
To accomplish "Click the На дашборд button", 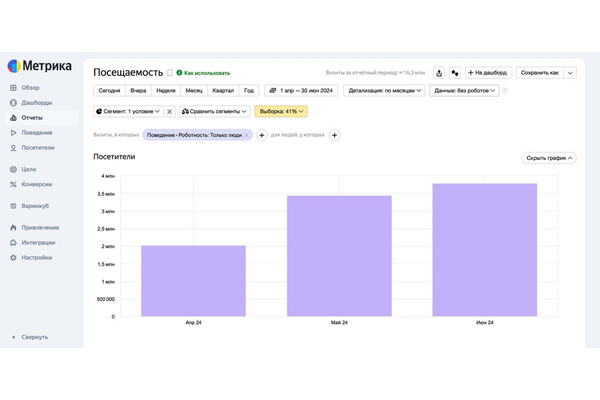I will coord(489,73).
